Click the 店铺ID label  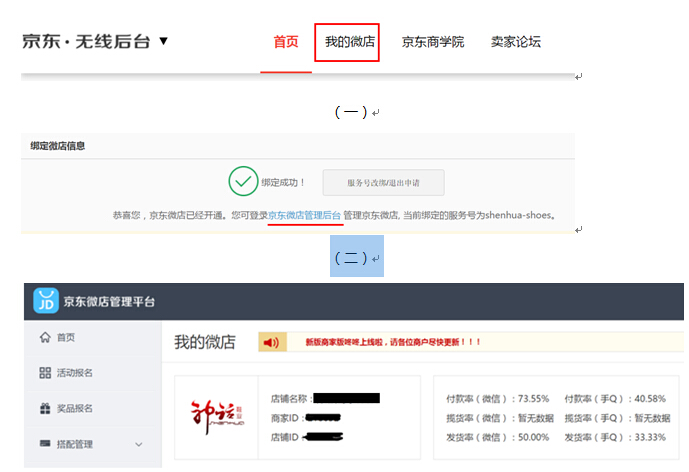coord(286,437)
